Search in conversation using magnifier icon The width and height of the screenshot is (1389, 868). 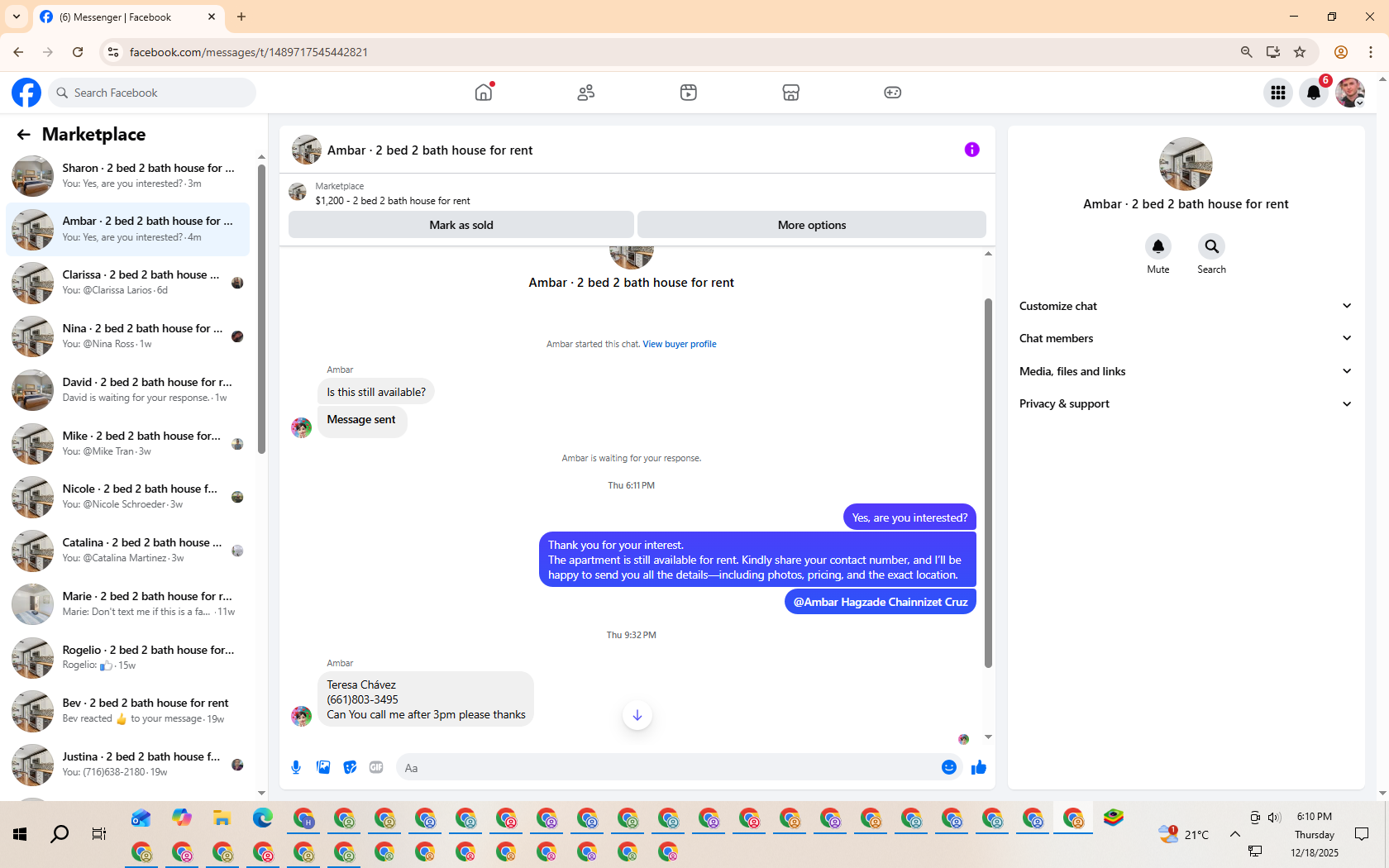pyautogui.click(x=1211, y=246)
